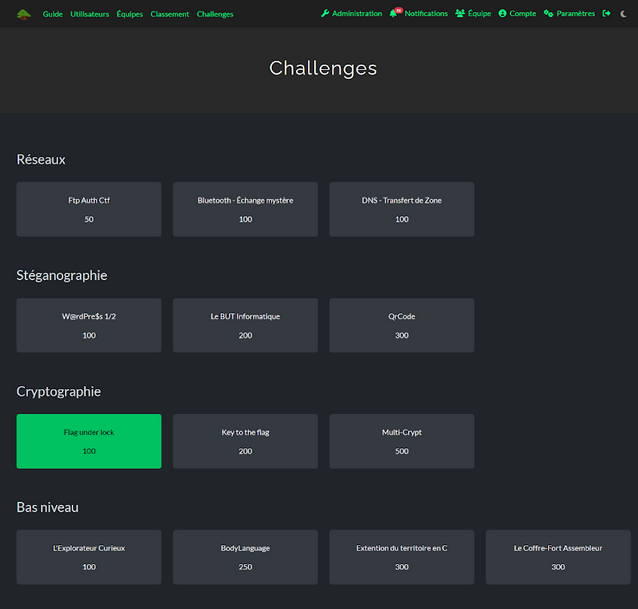This screenshot has width=638, height=609.
Task: Click the Cryptographie category heading
Action: 59,391
